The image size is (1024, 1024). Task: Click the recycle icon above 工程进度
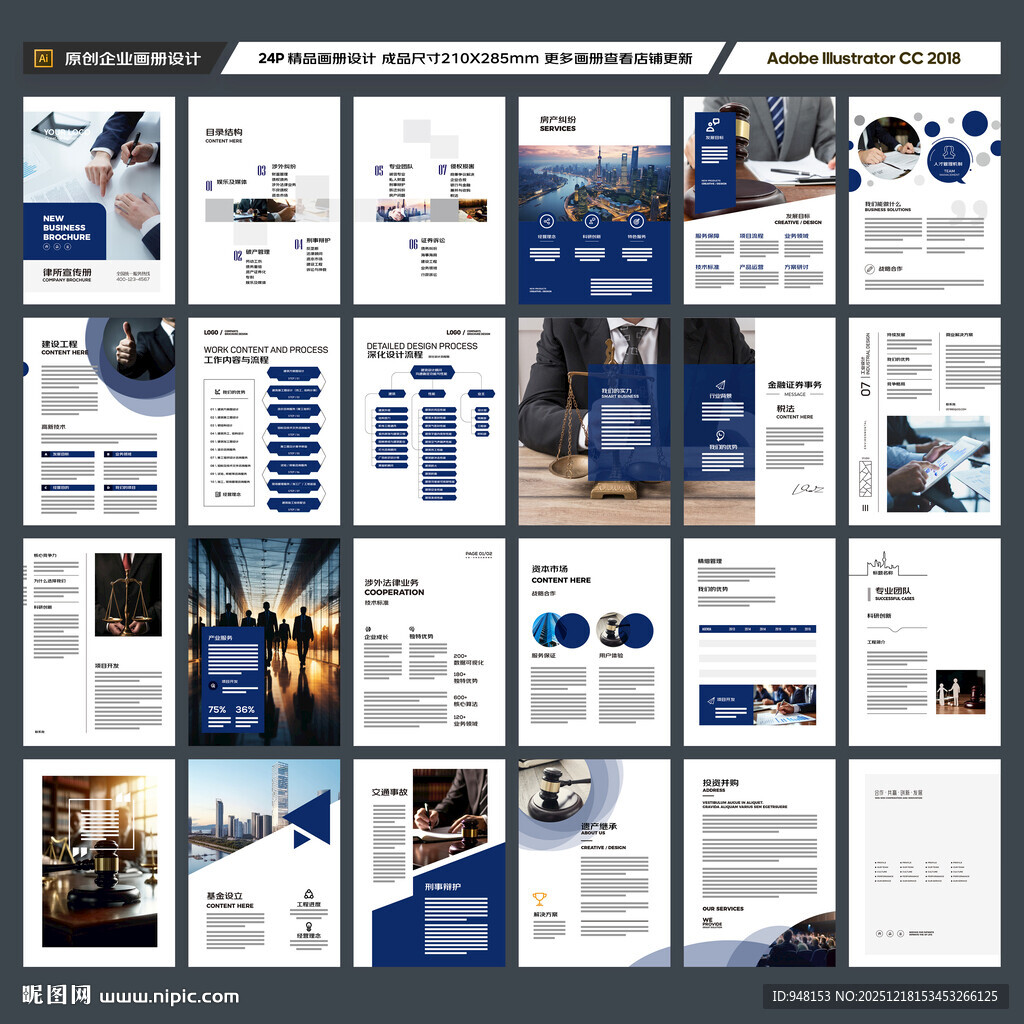pos(309,894)
